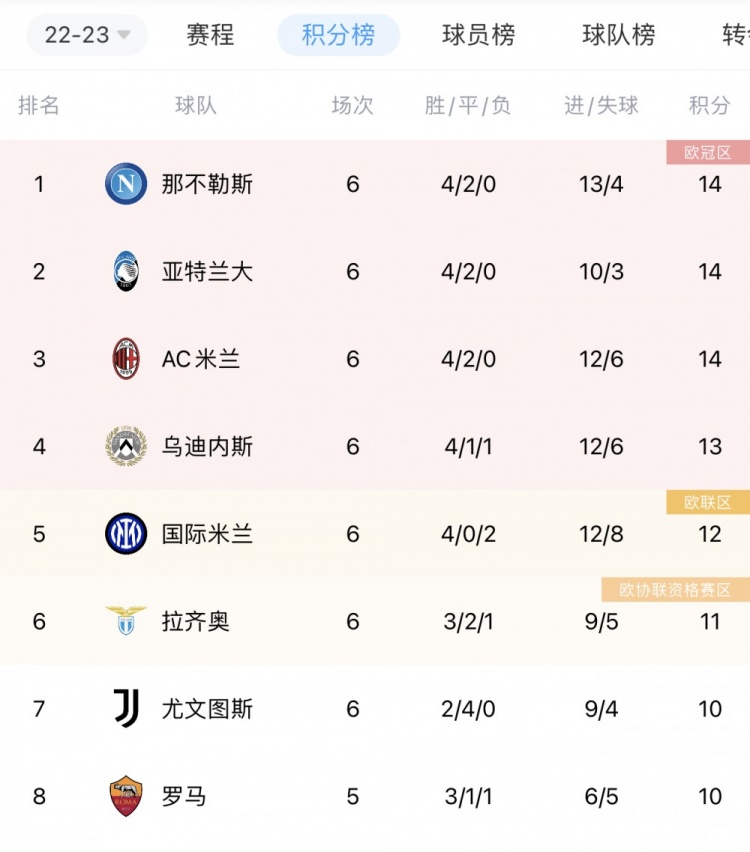Switch to the 赛程 tab
The image size is (750, 852).
(210, 35)
